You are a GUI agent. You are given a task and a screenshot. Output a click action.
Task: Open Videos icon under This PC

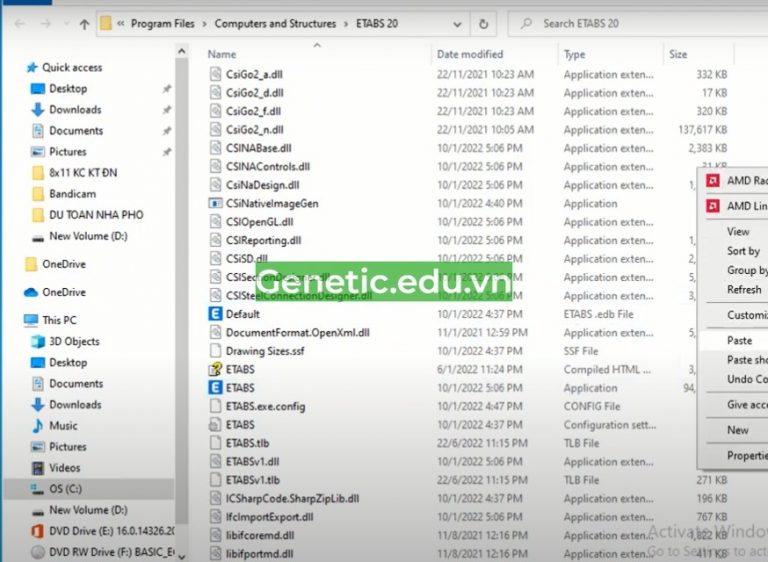click(38, 468)
